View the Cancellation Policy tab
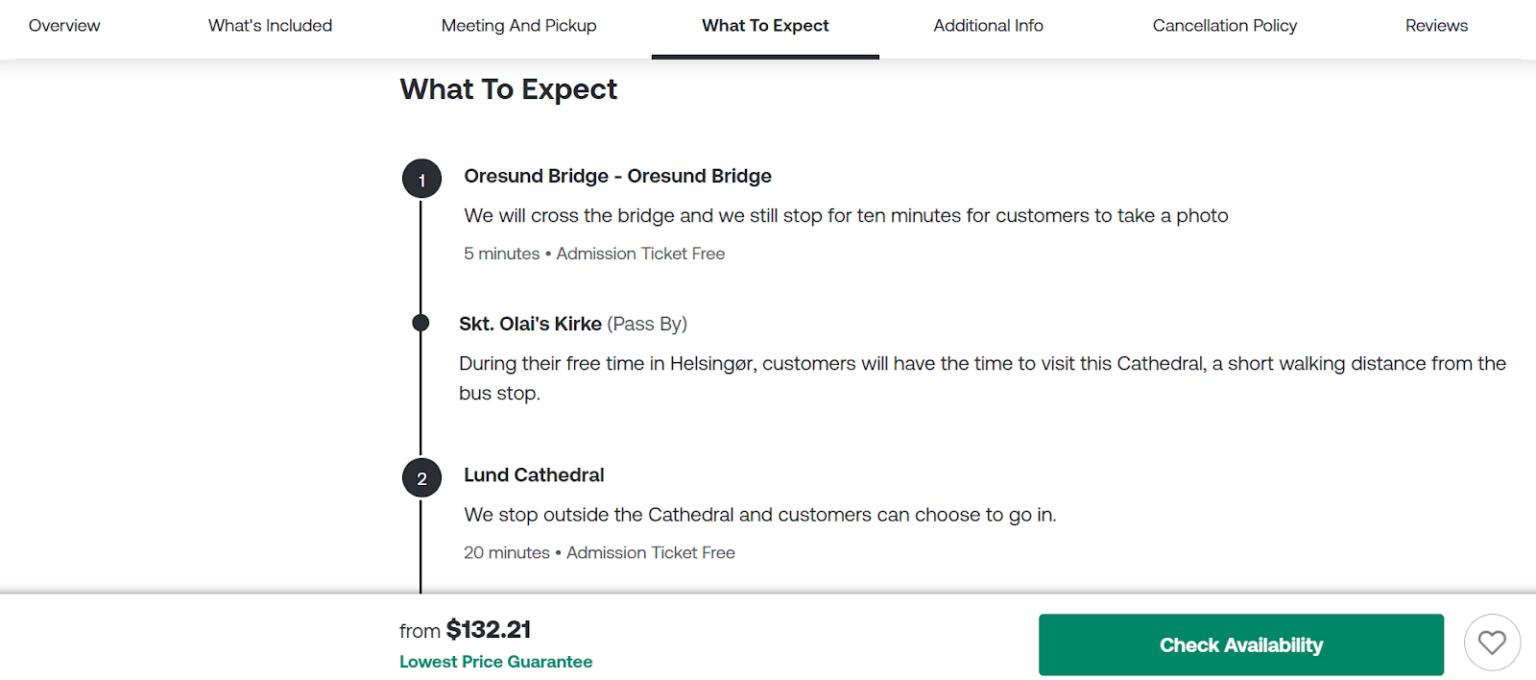 click(1224, 26)
